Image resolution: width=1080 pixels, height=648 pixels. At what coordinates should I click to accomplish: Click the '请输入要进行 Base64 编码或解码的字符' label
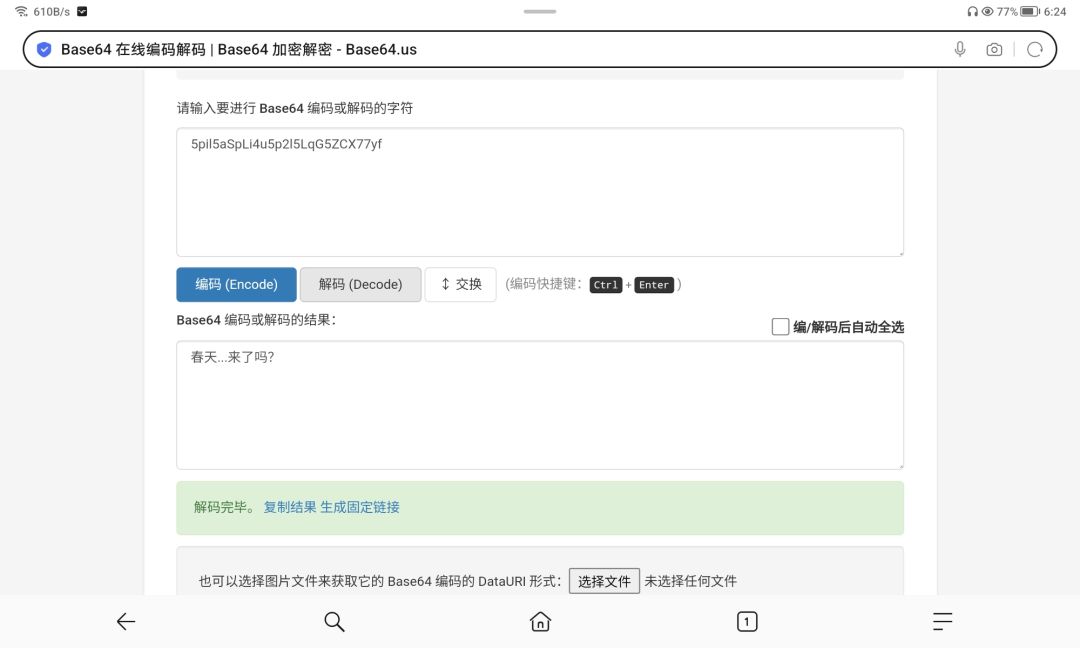[x=295, y=108]
